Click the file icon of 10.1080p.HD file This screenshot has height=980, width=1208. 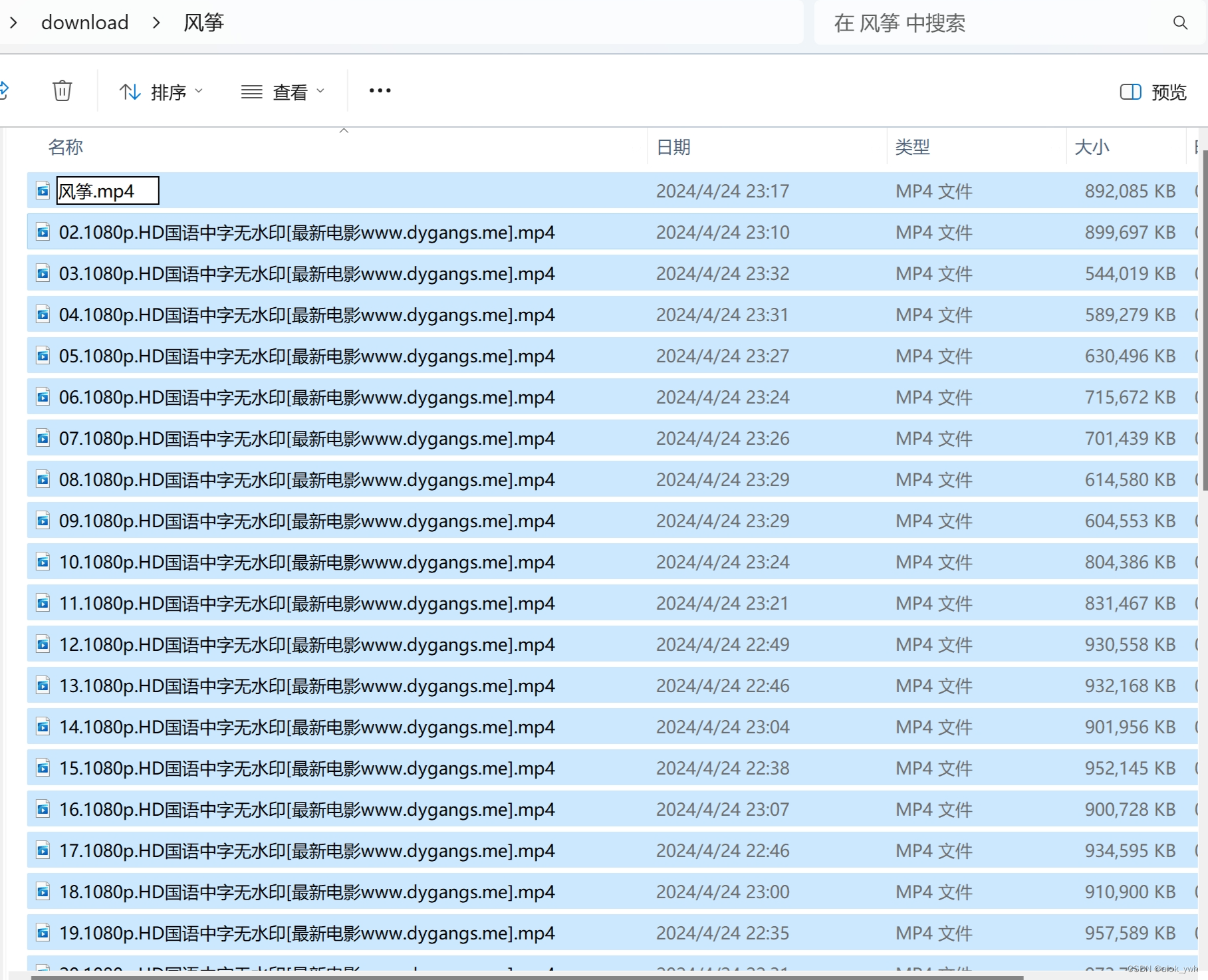(43, 562)
